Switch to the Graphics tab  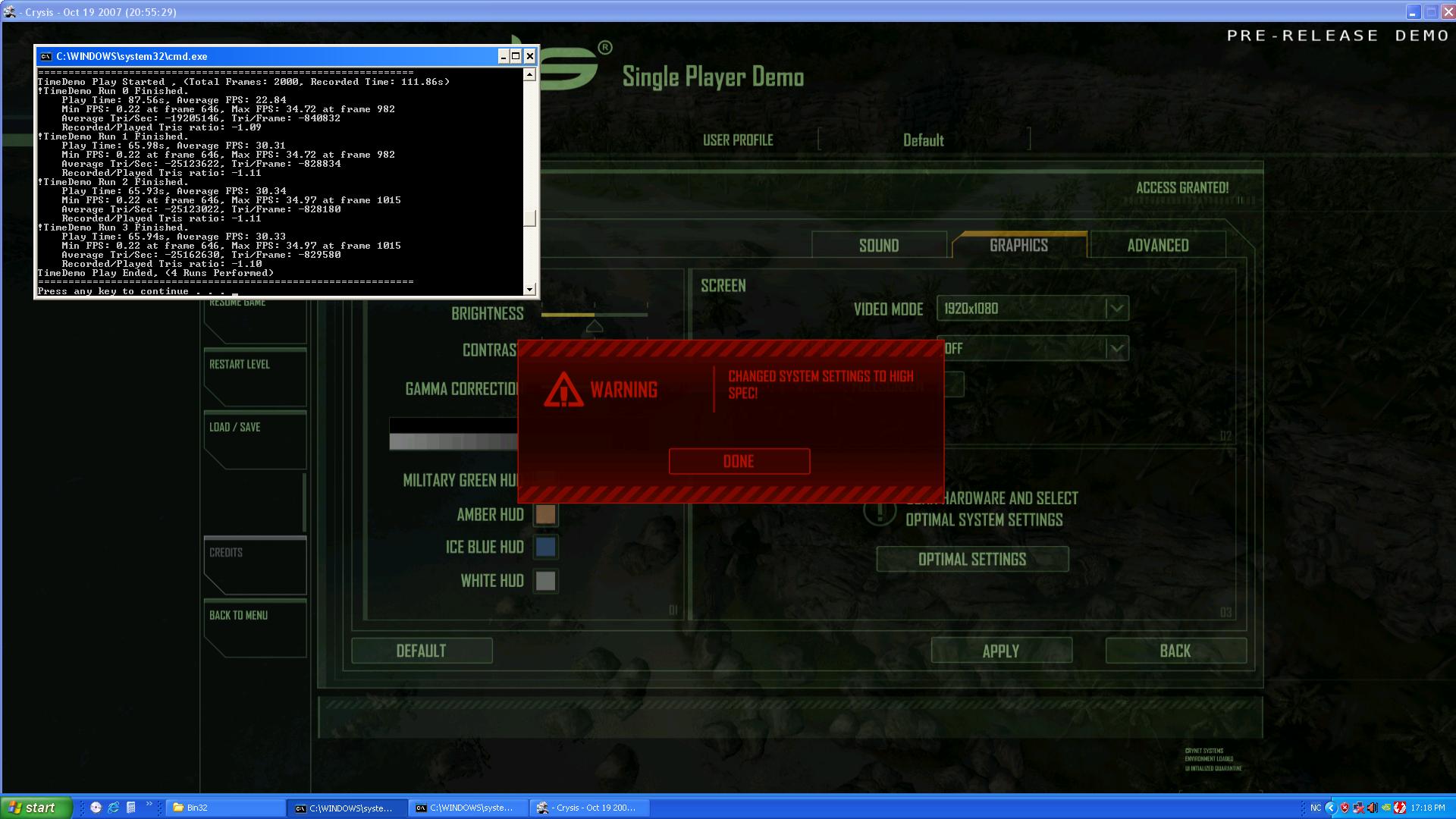tap(1019, 245)
